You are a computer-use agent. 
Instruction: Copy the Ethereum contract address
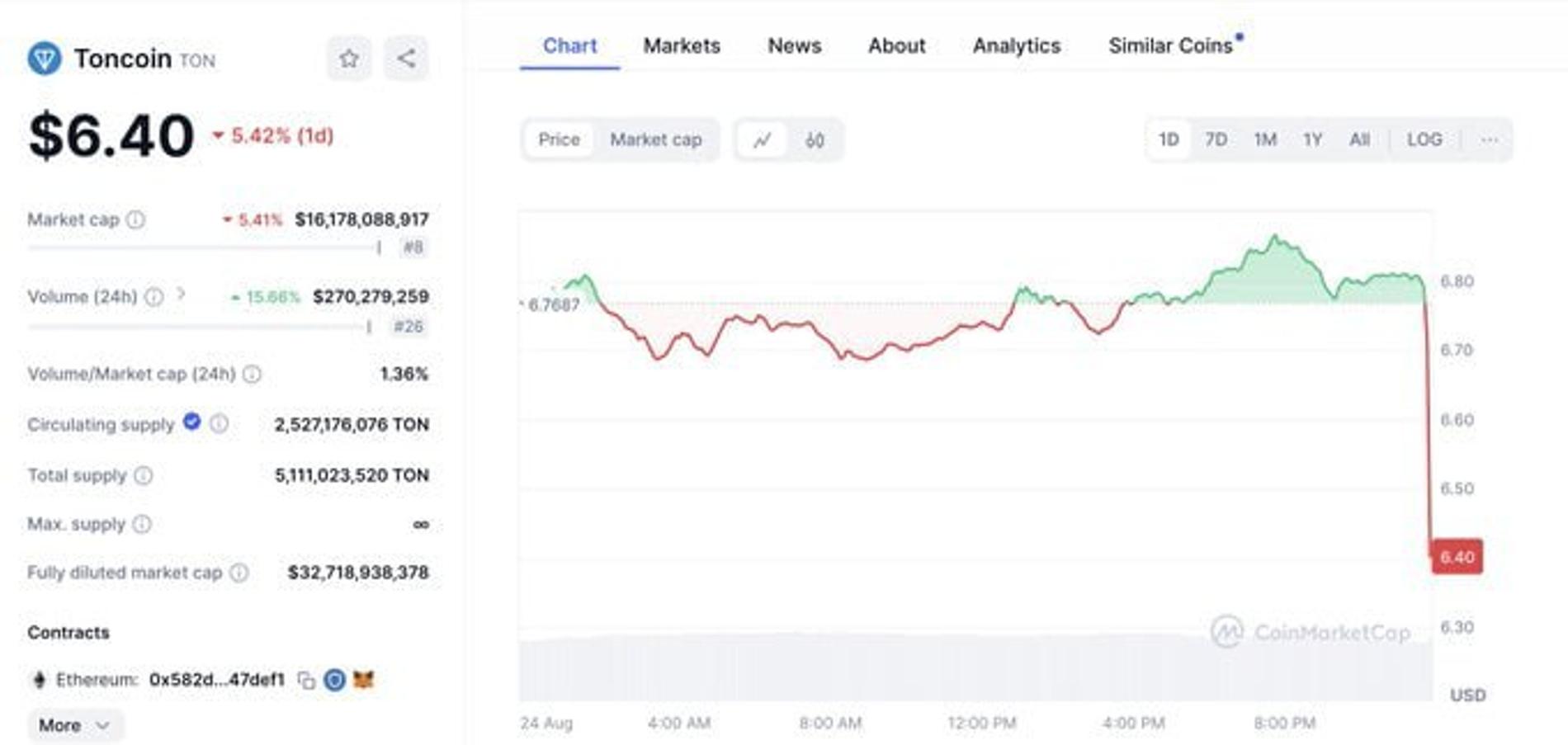tap(306, 680)
